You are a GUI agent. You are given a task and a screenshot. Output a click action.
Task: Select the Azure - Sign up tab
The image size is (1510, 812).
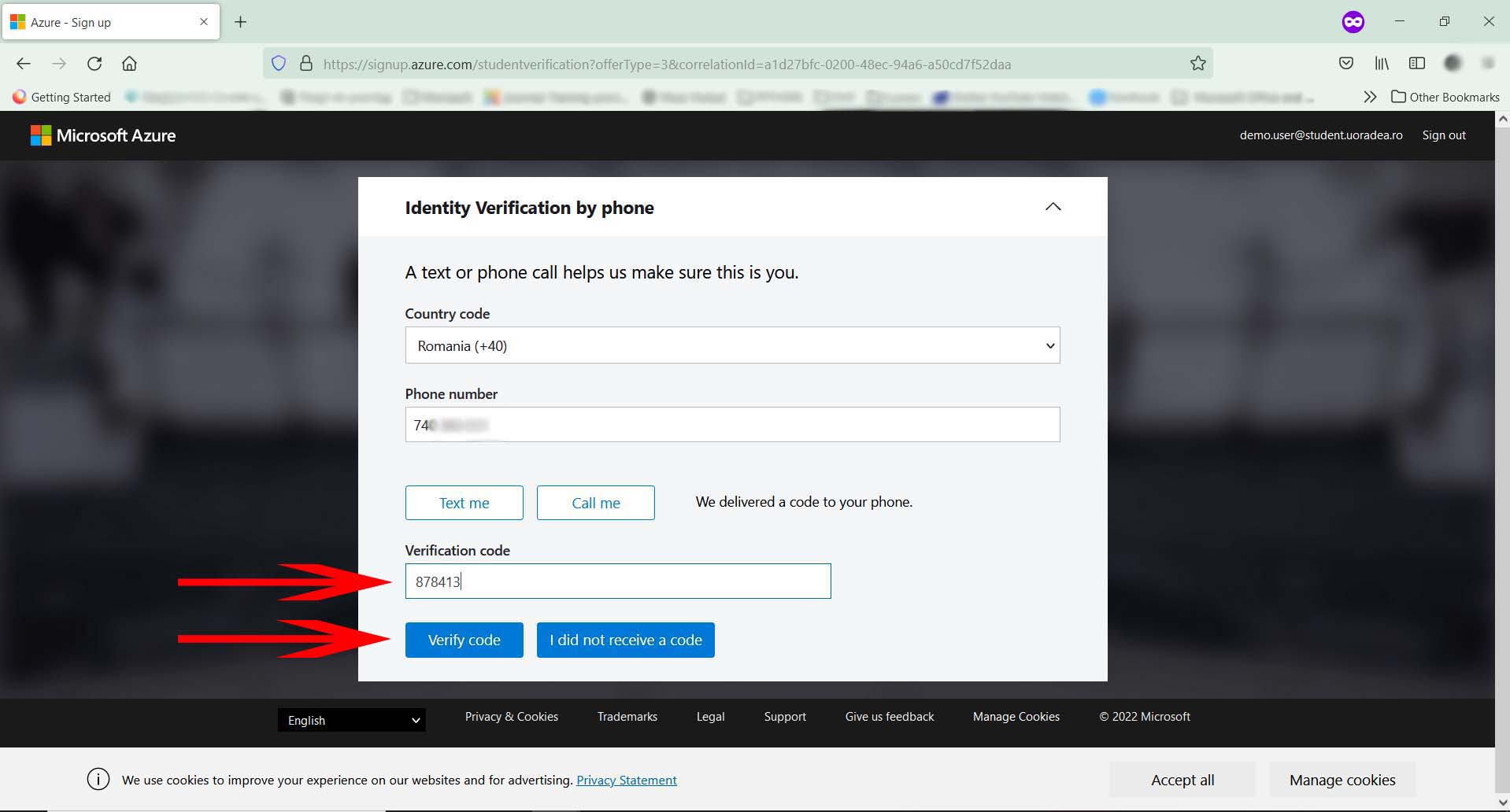[x=110, y=22]
